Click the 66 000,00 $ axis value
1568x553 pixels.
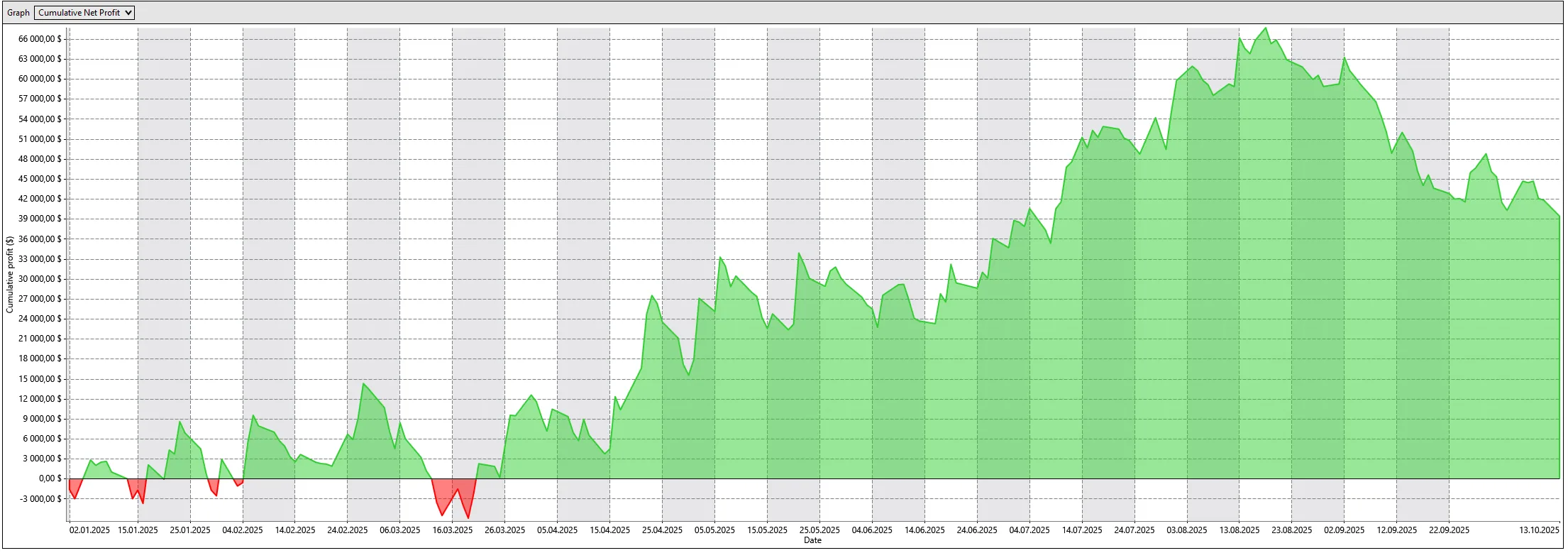click(40, 39)
